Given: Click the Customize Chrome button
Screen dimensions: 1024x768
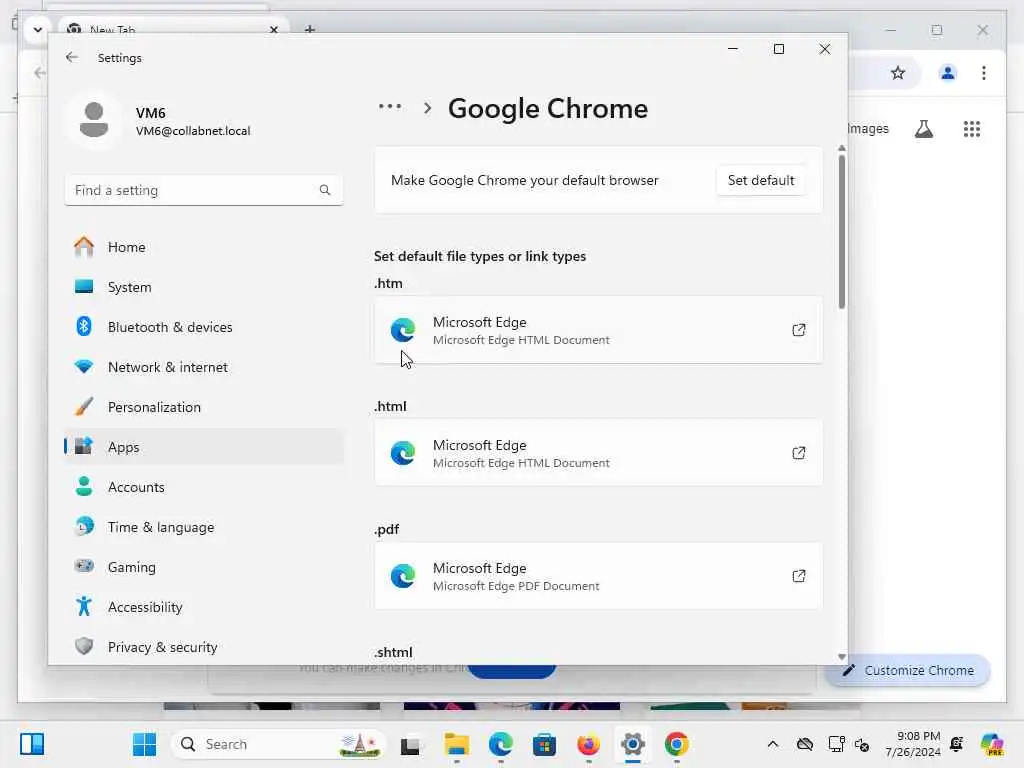Looking at the screenshot, I should (908, 671).
